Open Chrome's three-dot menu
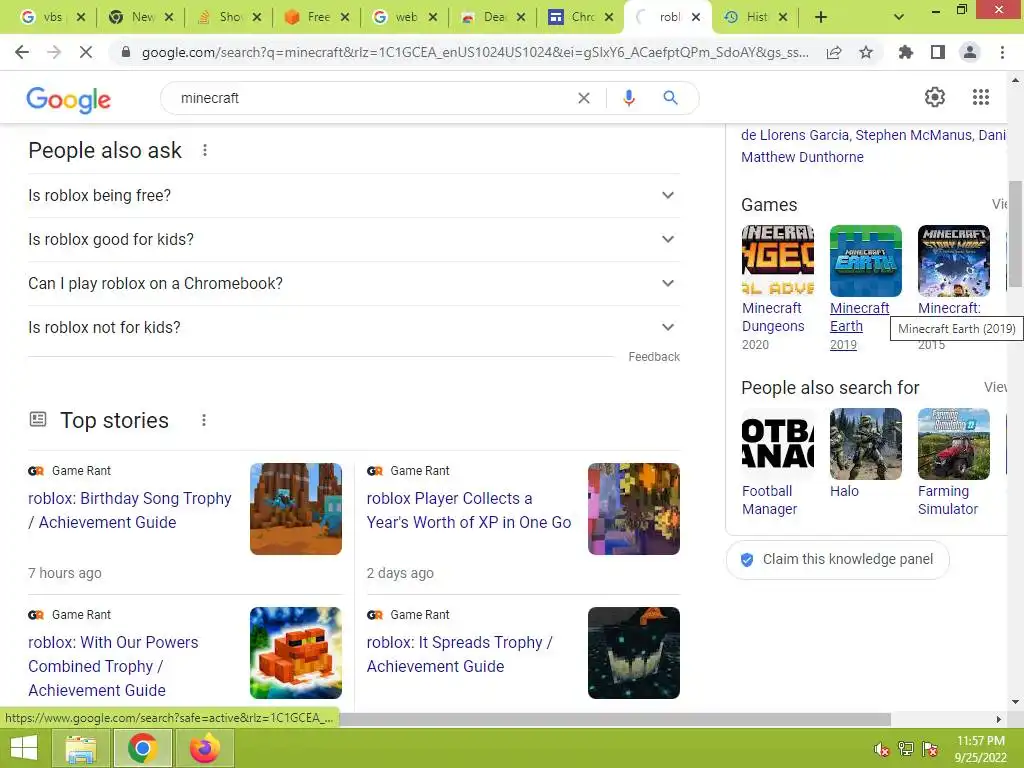This screenshot has width=1024, height=768. tap(1002, 52)
